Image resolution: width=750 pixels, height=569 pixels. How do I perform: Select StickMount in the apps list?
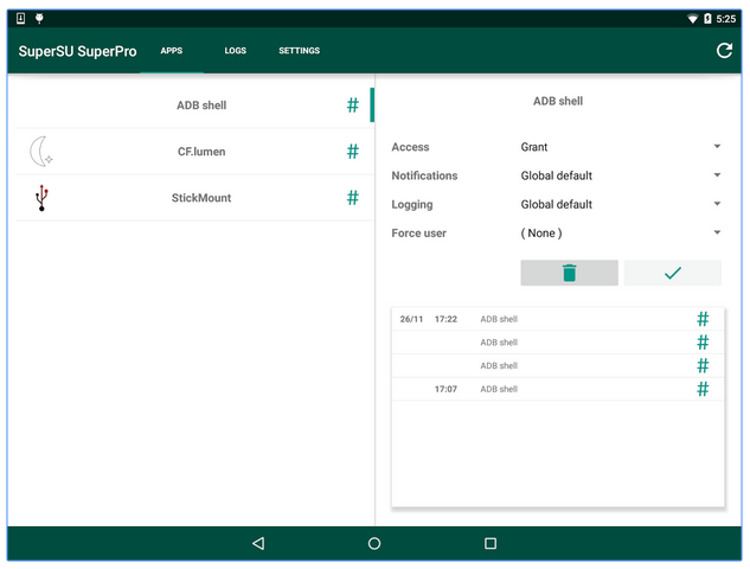194,197
